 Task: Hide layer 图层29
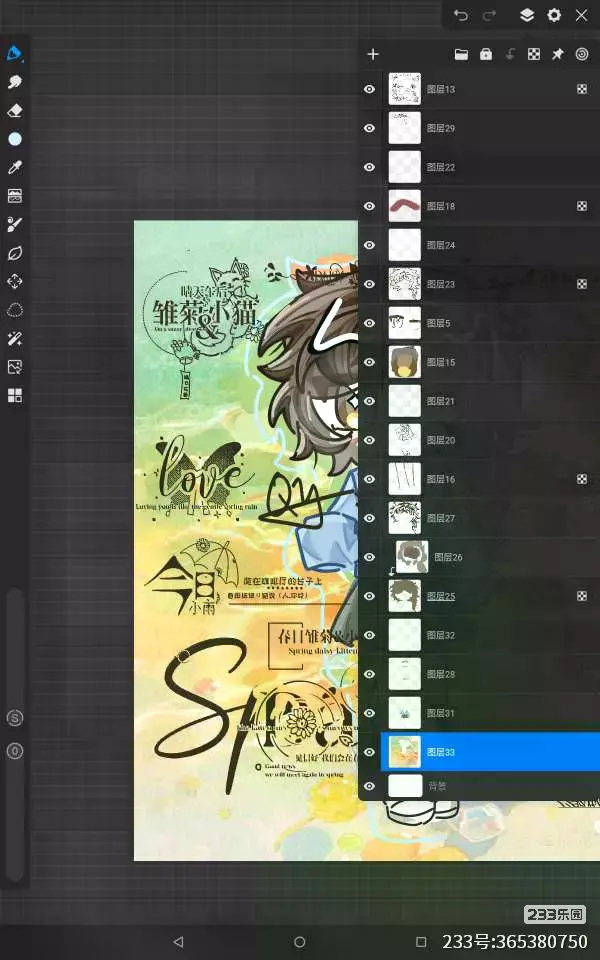coord(369,128)
